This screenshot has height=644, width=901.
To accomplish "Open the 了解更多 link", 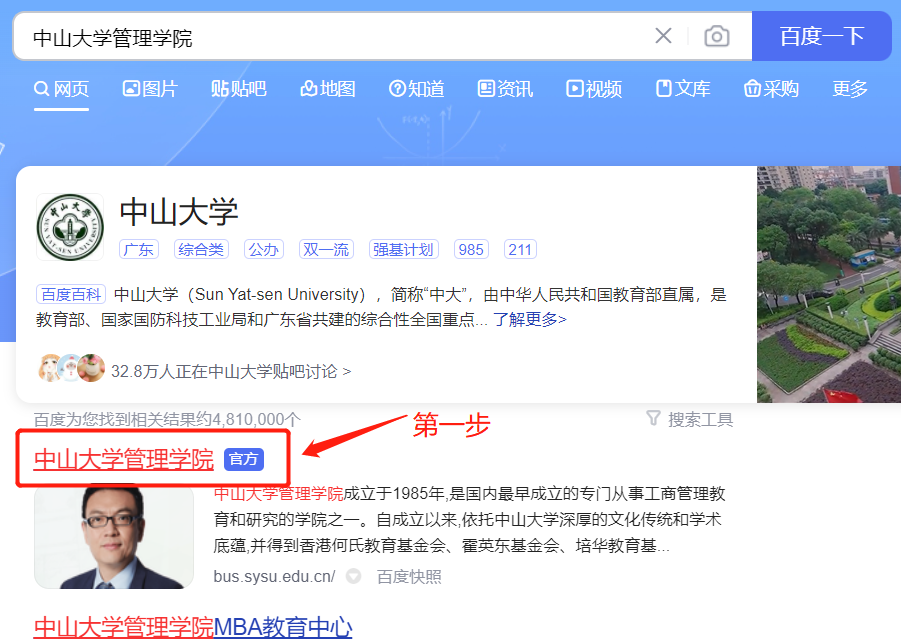I will point(529,320).
